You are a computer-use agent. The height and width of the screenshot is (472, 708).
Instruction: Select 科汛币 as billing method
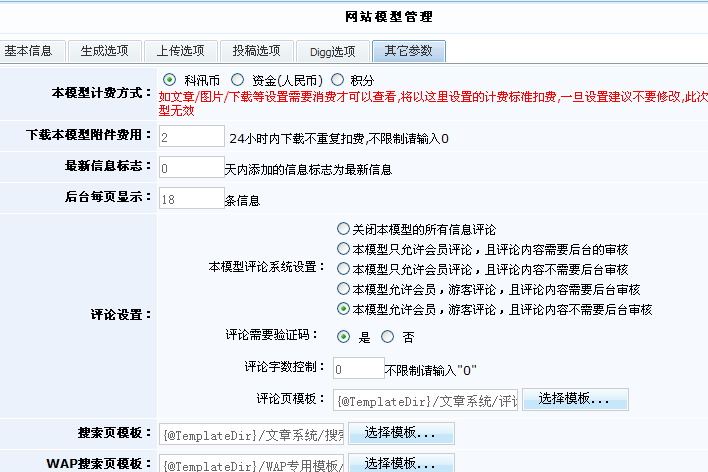point(170,79)
